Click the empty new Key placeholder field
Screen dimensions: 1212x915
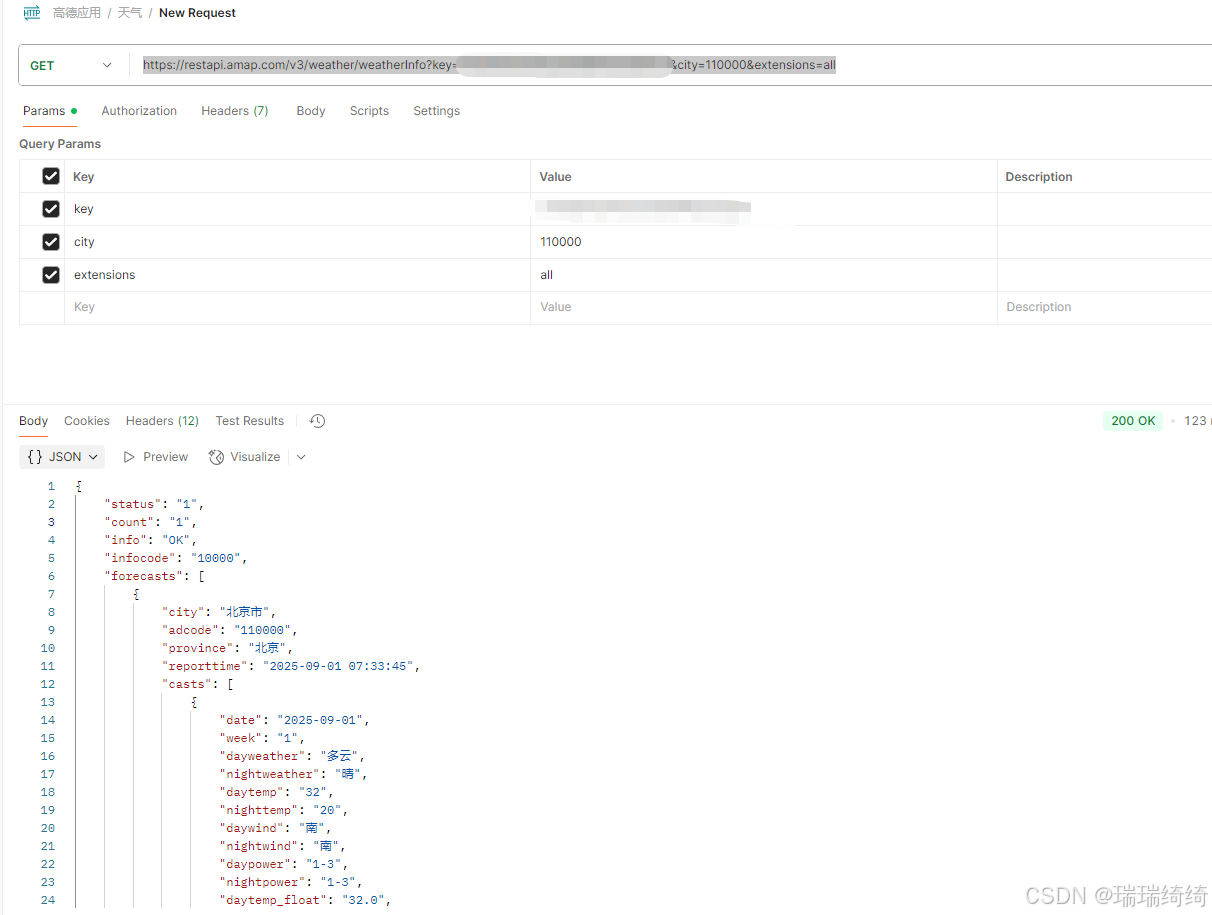(x=297, y=307)
